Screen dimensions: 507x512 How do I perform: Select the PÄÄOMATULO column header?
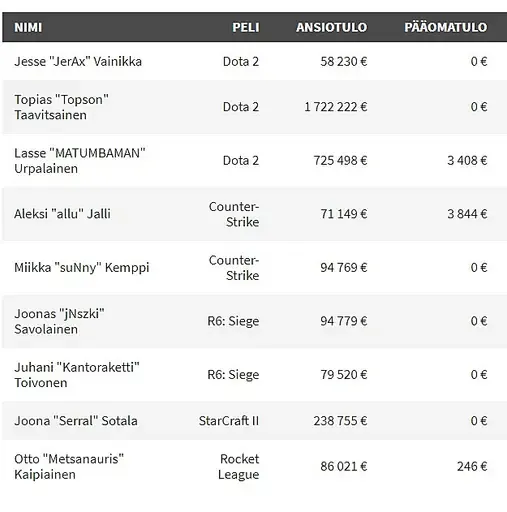click(445, 27)
